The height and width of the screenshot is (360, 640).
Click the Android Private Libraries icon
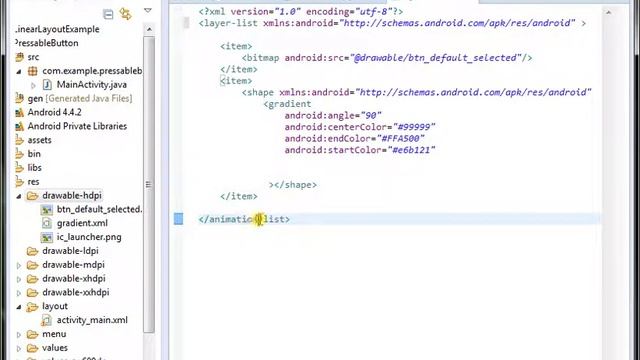point(19,126)
